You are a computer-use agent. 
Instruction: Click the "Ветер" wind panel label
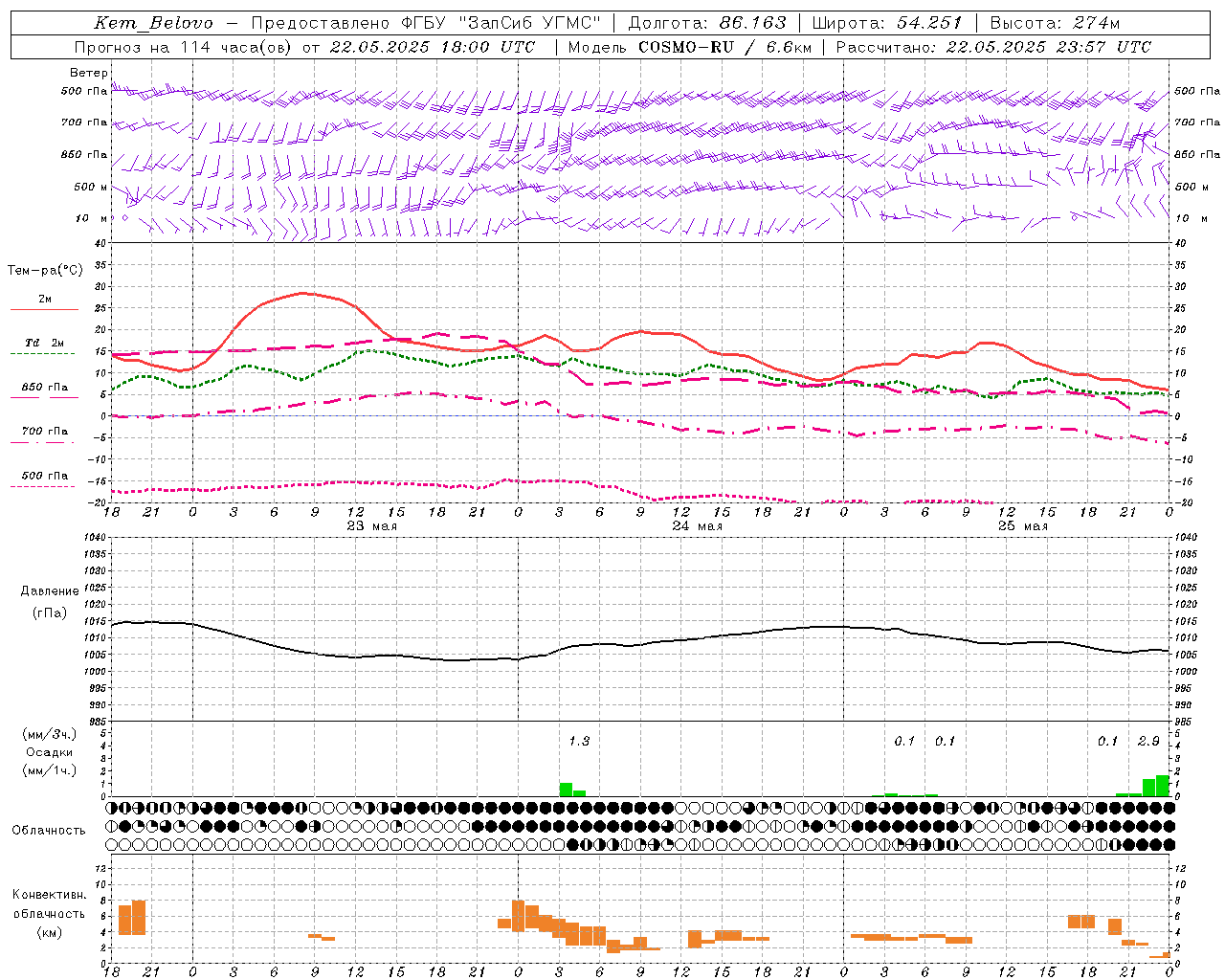click(88, 73)
